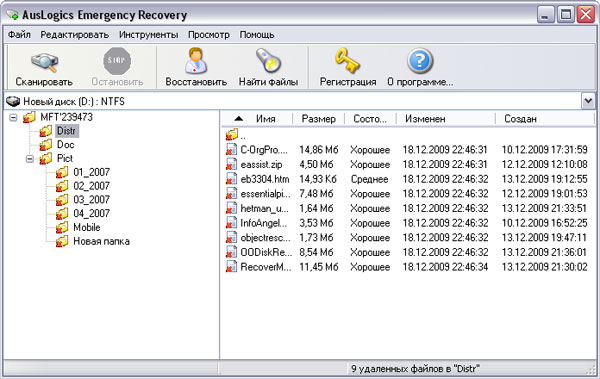The height and width of the screenshot is (379, 600).
Task: Click the 14,86 Мб size cell
Action: point(319,150)
